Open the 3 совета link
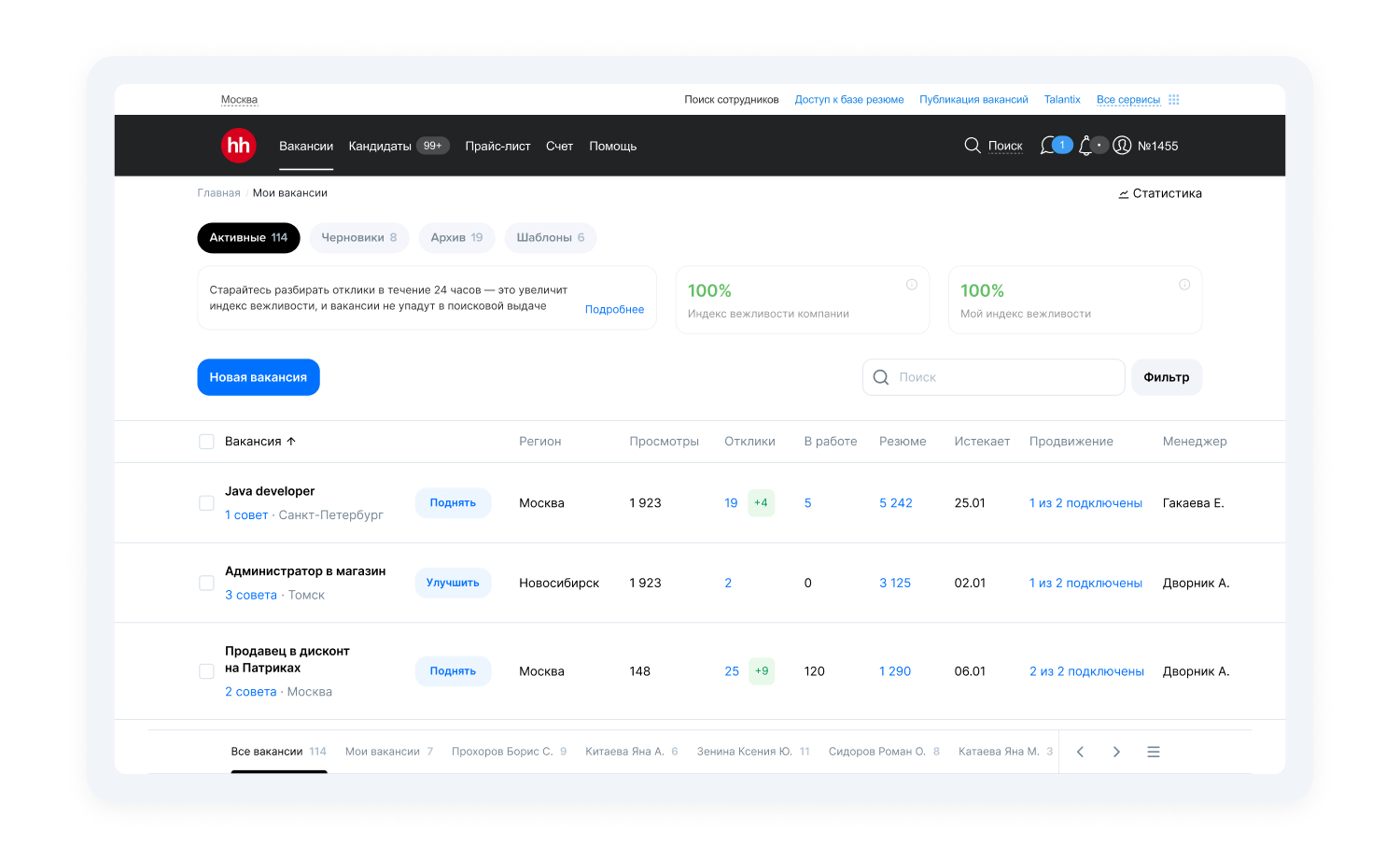Screen dimensions: 1400x859 pyautogui.click(x=251, y=596)
